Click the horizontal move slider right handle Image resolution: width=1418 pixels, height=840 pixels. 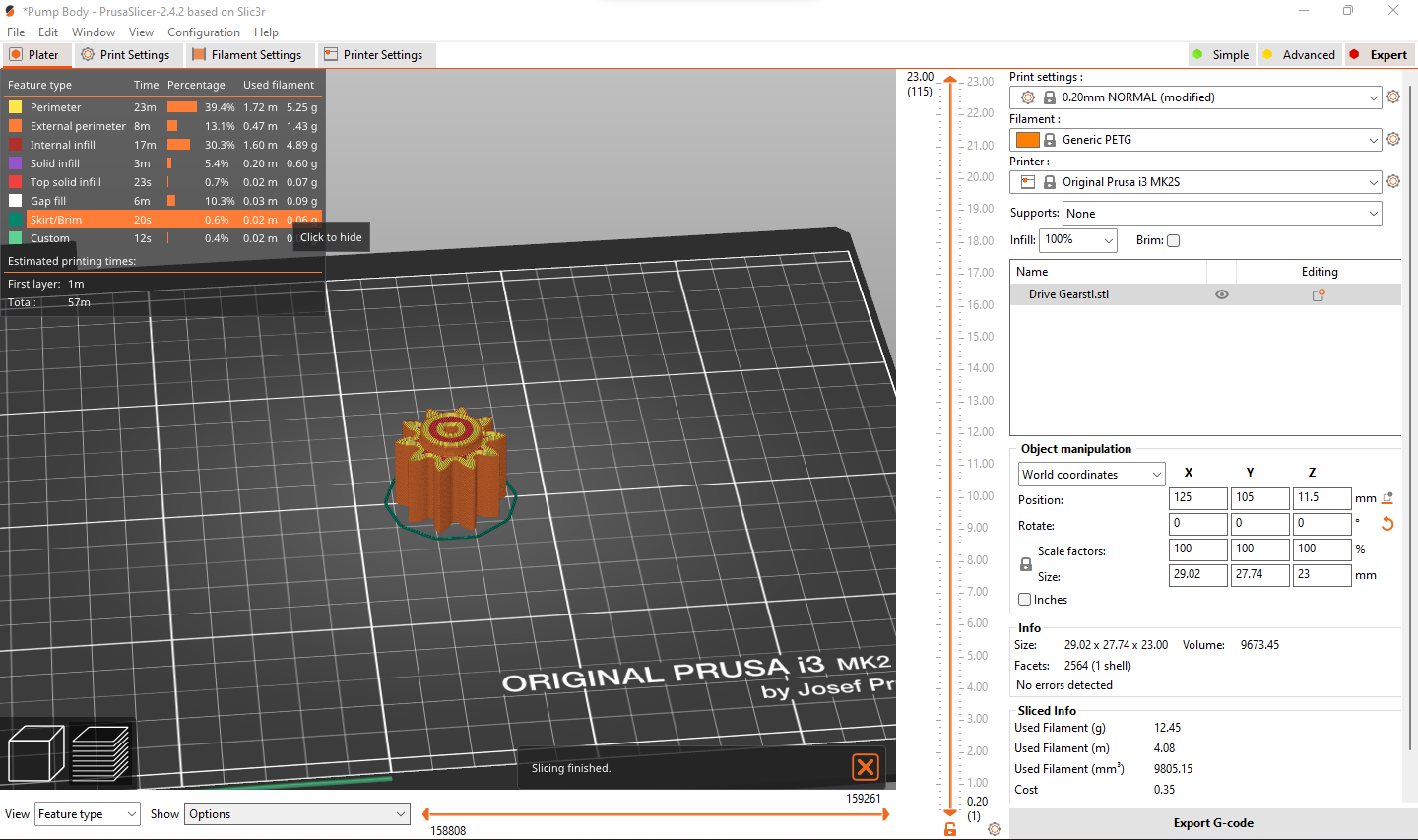click(x=886, y=814)
